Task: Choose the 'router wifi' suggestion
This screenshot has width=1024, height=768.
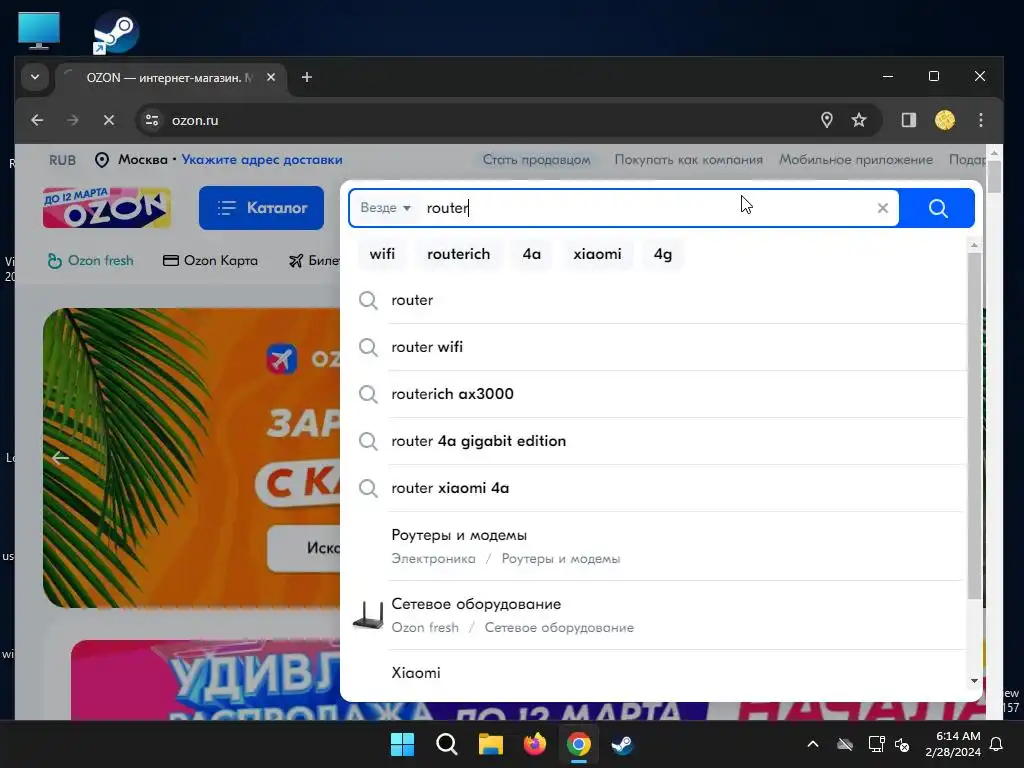Action: [660, 347]
